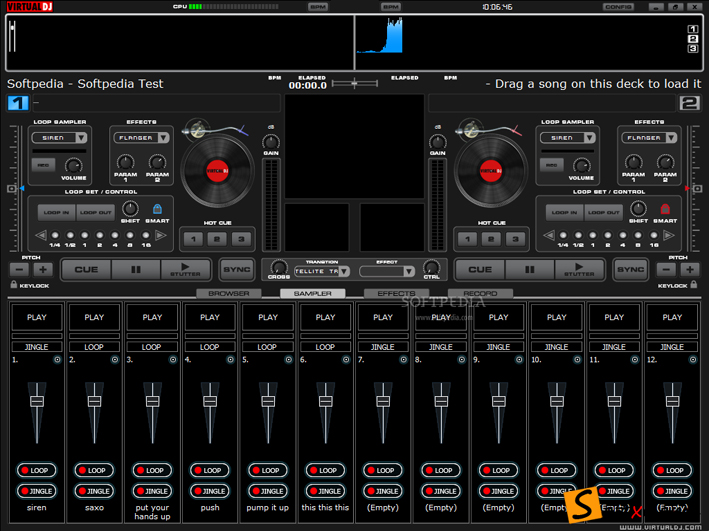The width and height of the screenshot is (709, 531).
Task: Increase right deck pitch with plus button
Action: [x=690, y=270]
